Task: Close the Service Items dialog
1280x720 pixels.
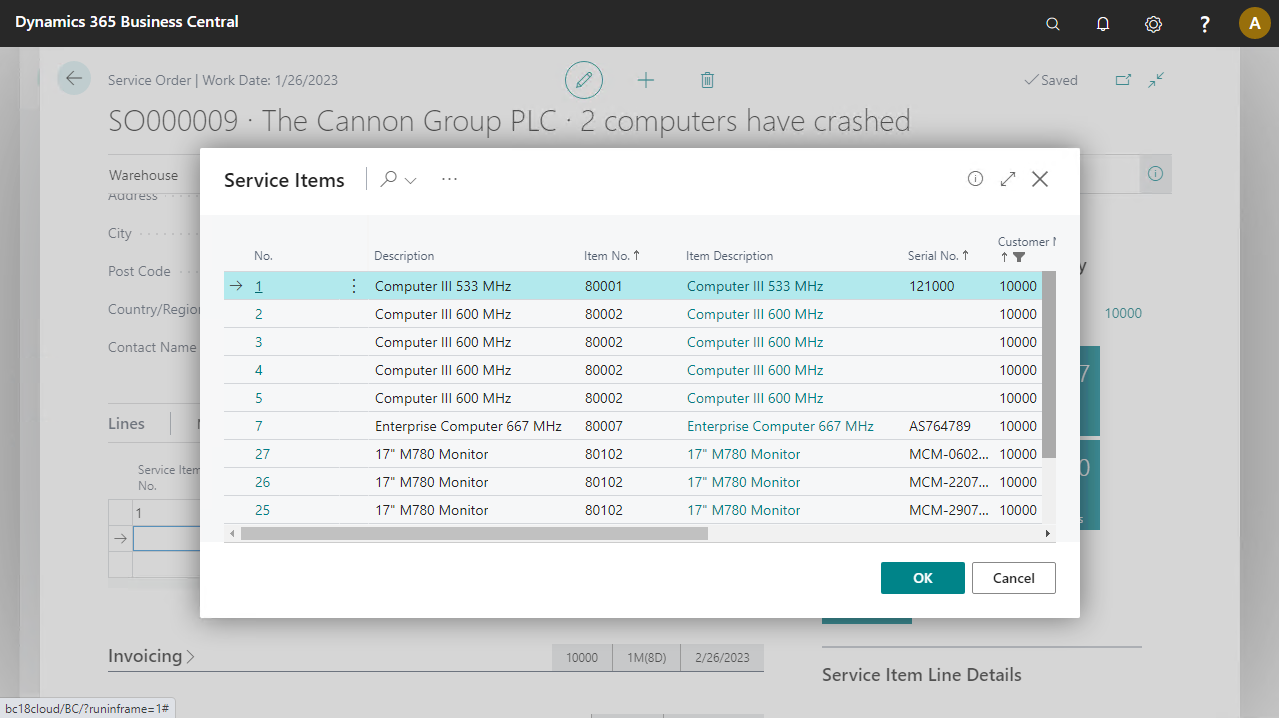Action: coord(1040,179)
